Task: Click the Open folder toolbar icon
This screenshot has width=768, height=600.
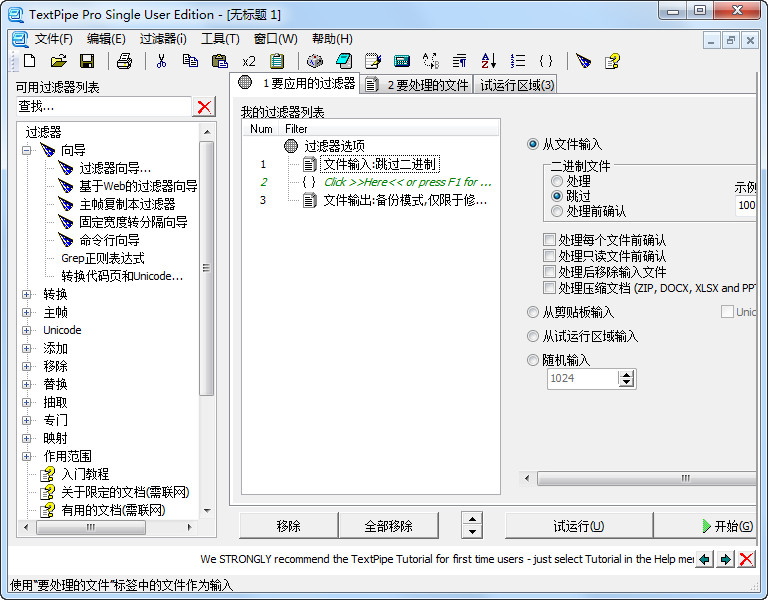Action: click(58, 61)
